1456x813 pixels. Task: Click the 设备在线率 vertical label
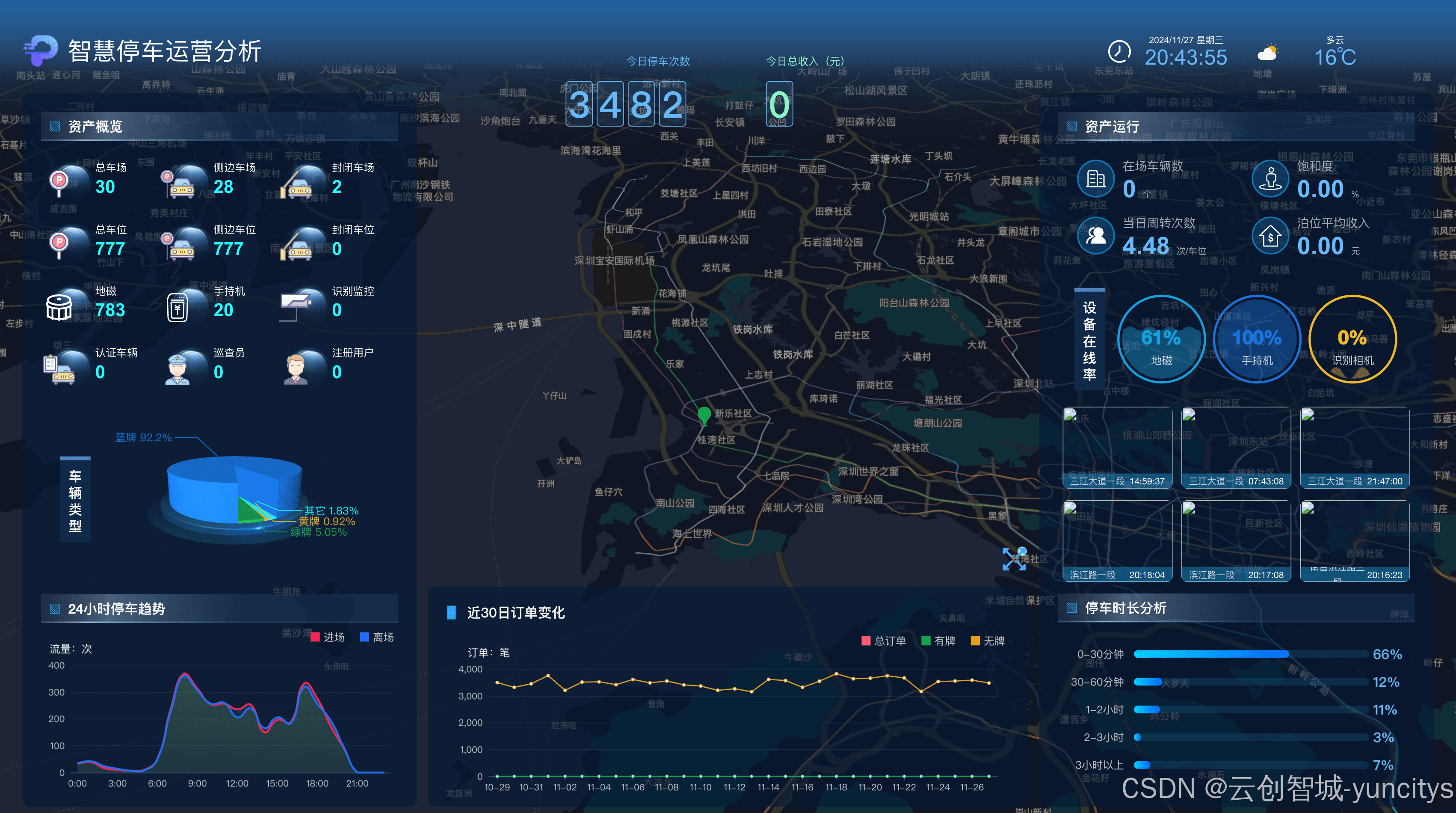tap(1089, 340)
